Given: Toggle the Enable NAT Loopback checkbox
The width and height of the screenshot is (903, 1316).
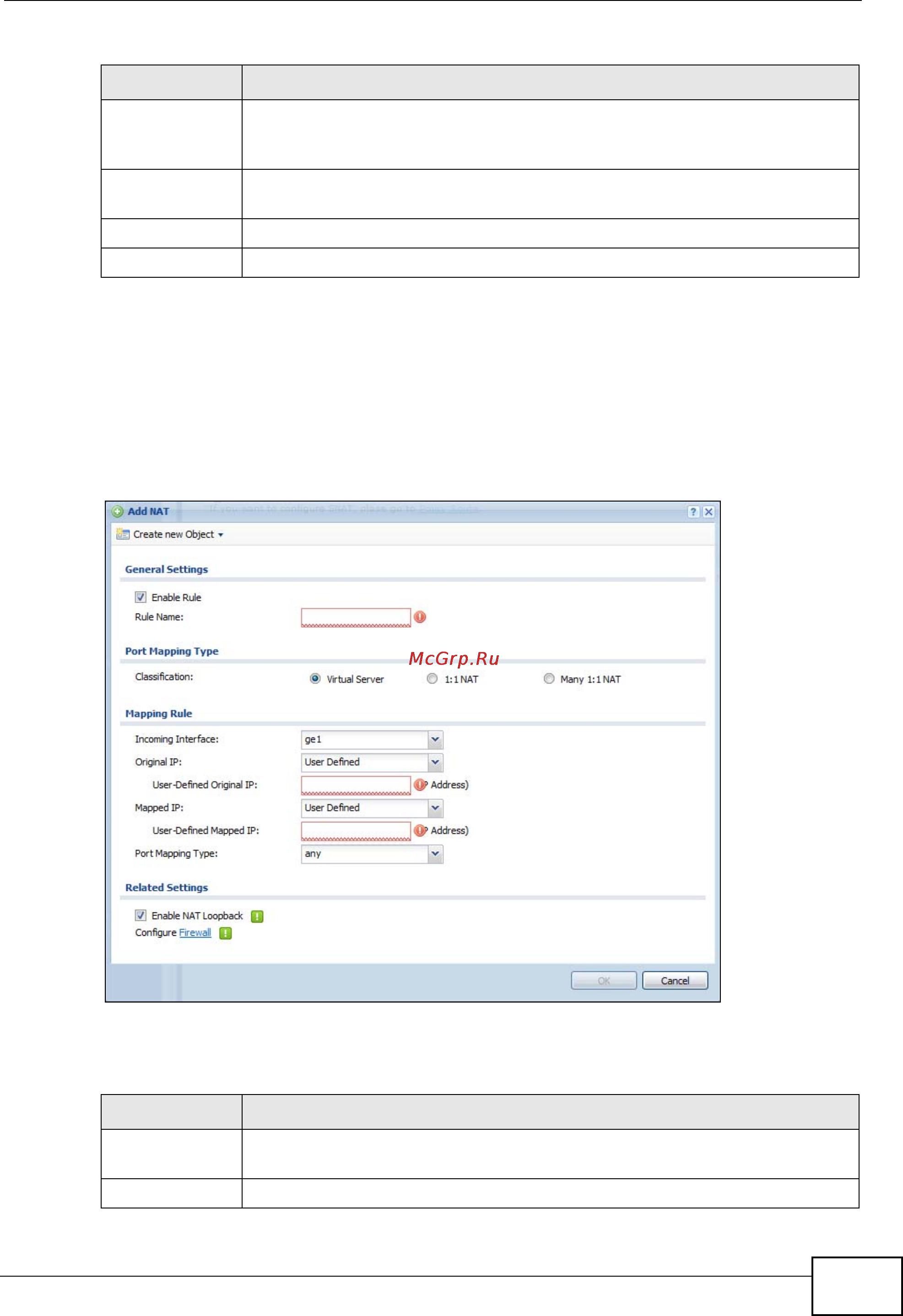Looking at the screenshot, I should coord(141,916).
